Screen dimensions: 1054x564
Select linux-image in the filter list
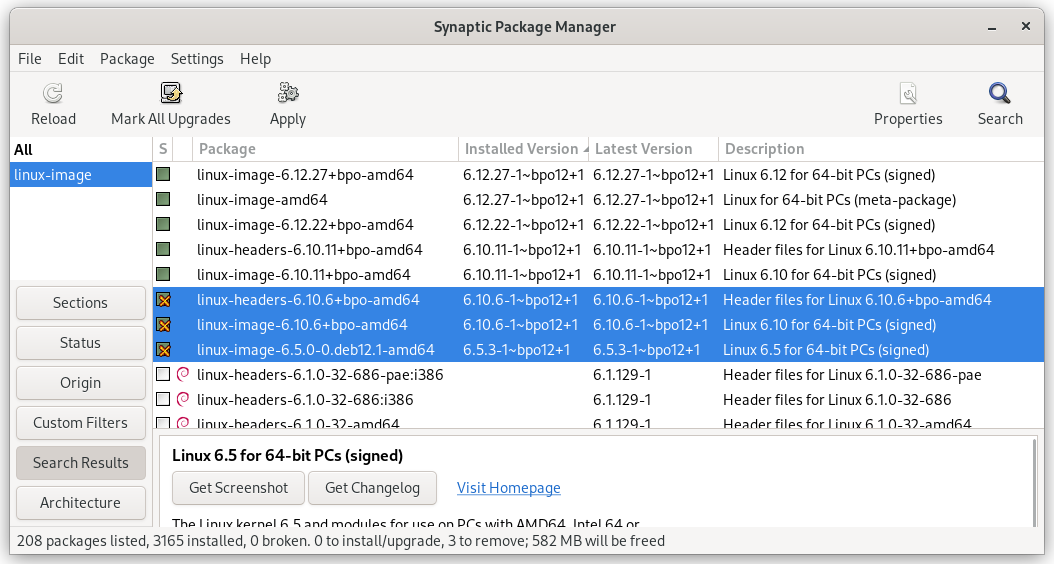pyautogui.click(x=52, y=175)
